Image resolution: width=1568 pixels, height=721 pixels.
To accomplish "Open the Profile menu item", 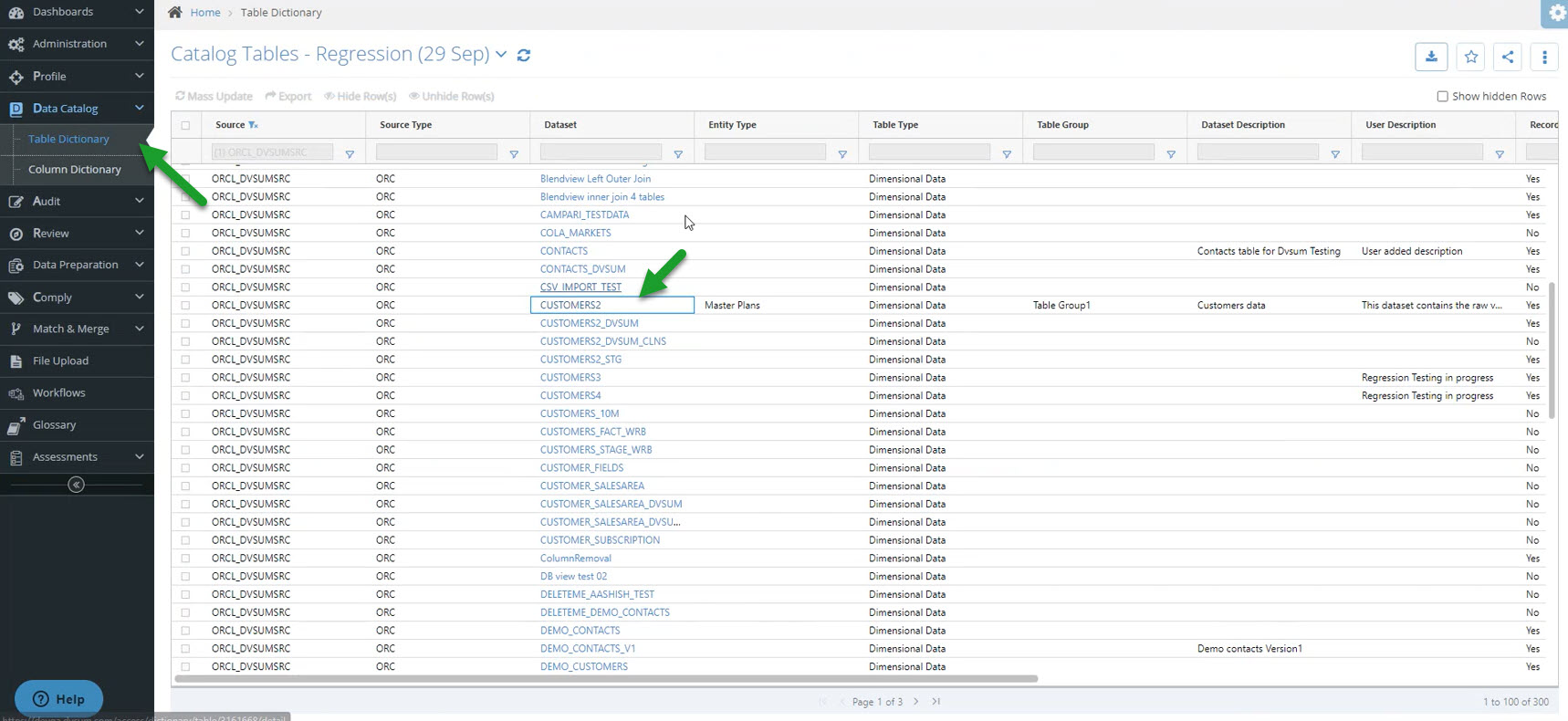I will point(77,77).
